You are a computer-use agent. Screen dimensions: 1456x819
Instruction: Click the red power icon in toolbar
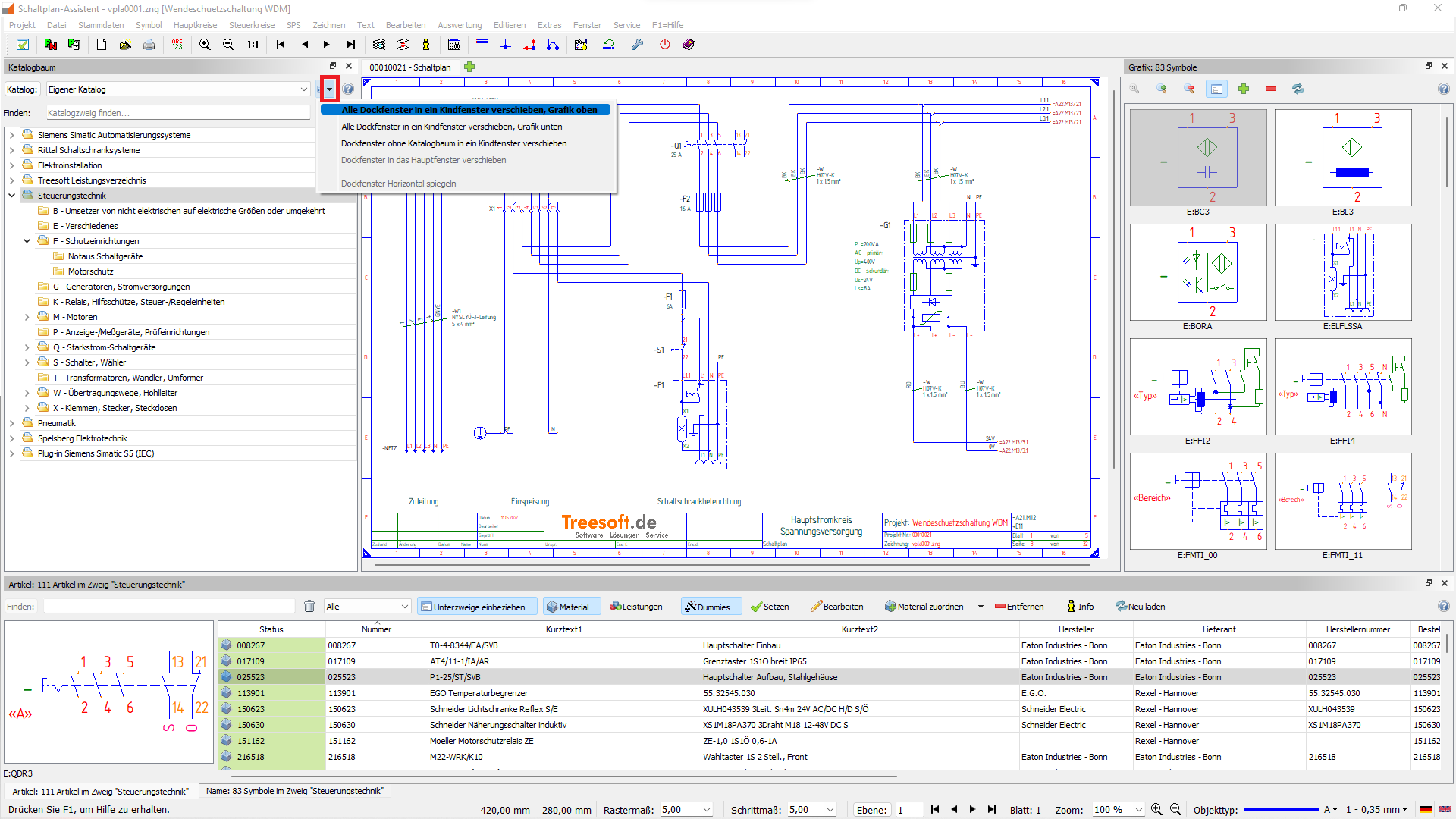coord(665,45)
